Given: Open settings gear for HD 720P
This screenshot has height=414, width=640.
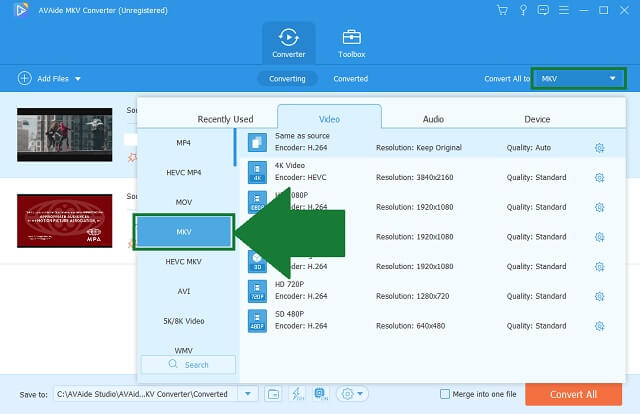Looking at the screenshot, I should [x=599, y=296].
